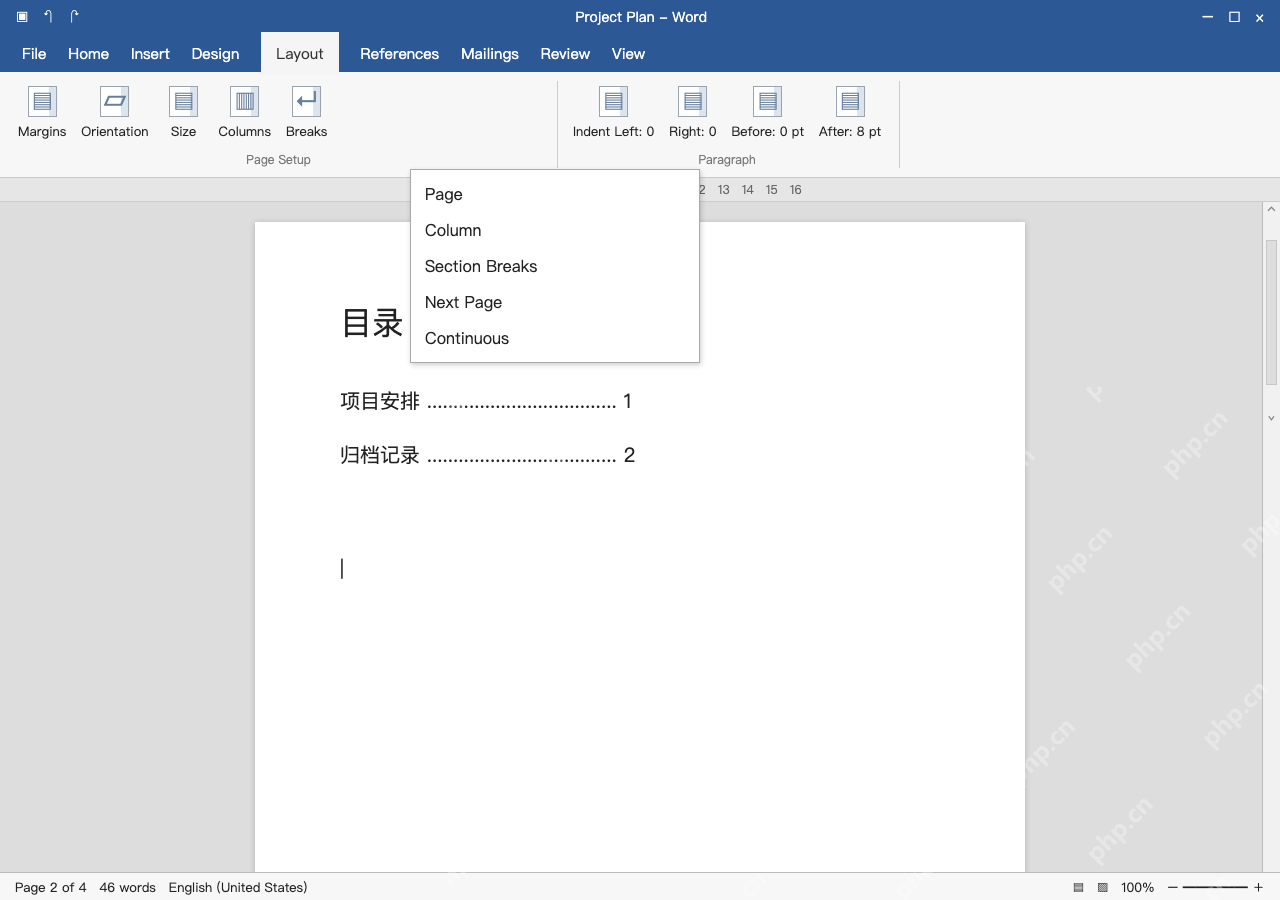1280x900 pixels.
Task: Open the References tab
Action: click(399, 54)
